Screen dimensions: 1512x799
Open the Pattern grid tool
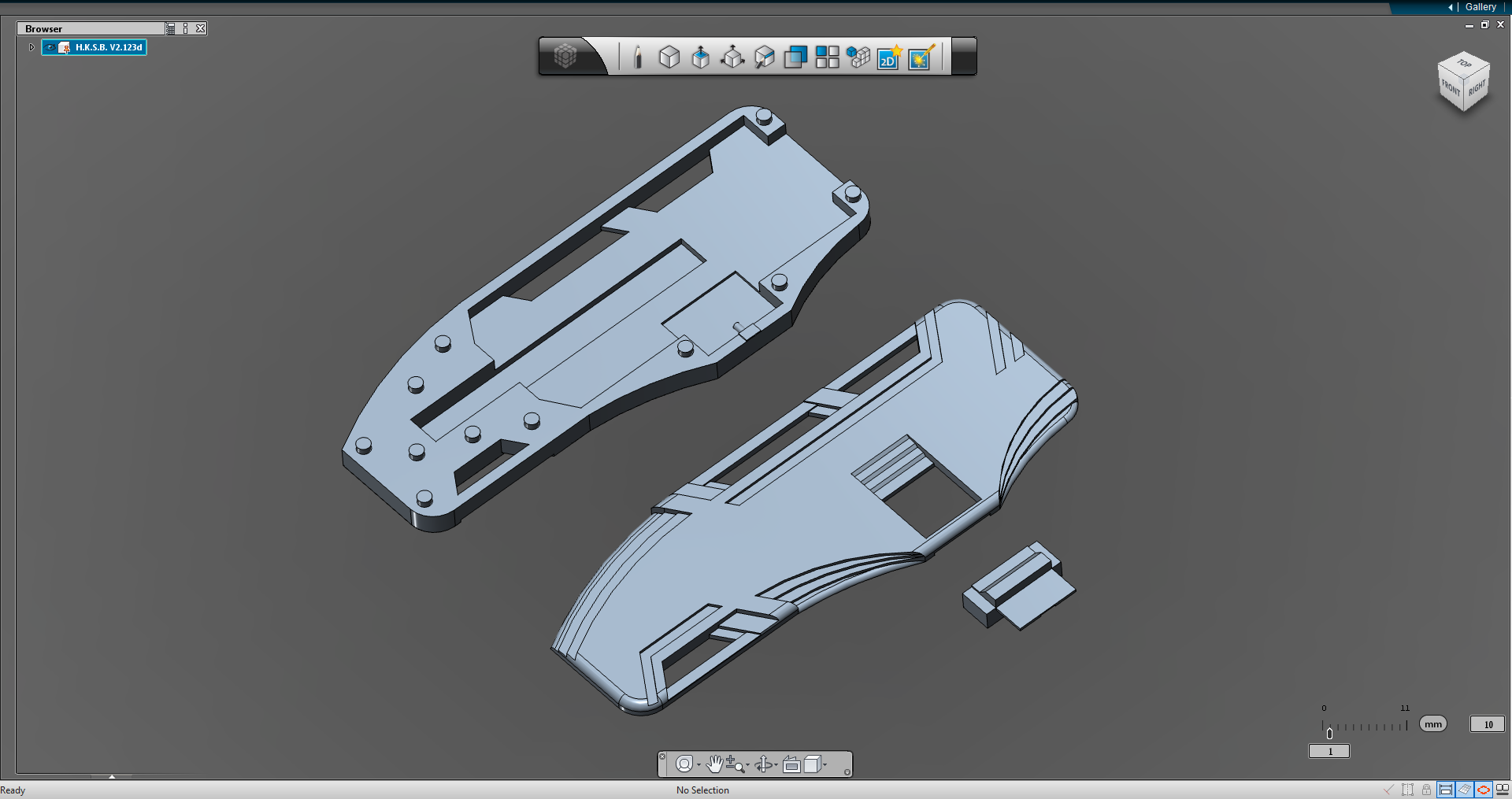click(x=827, y=57)
